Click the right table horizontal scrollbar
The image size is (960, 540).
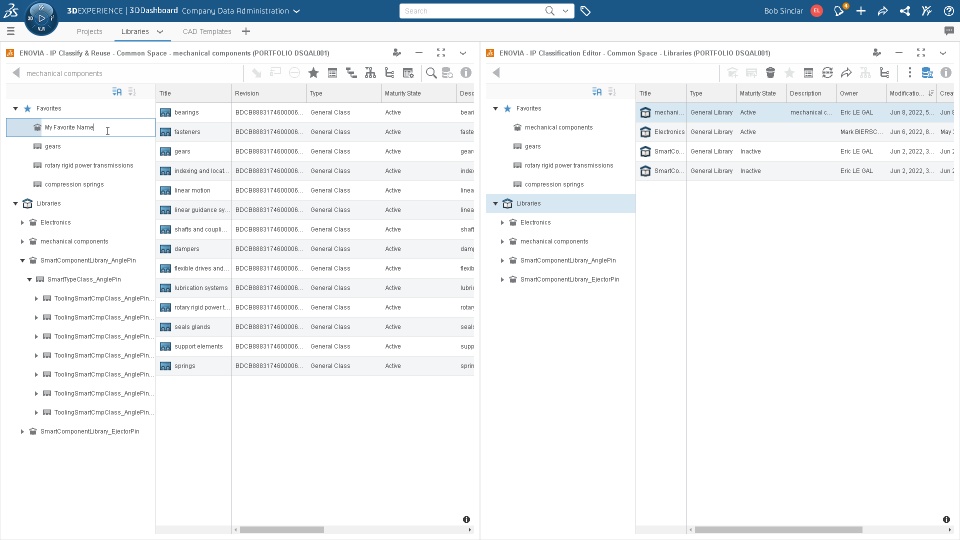click(779, 530)
